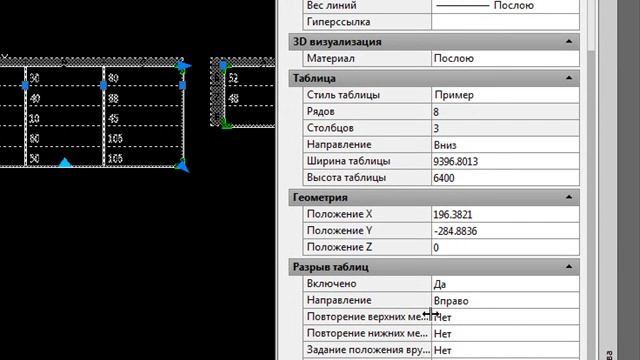Viewport: 640px width, 360px height.
Task: Click the empty Гиперссылка value field
Action: tap(505, 22)
